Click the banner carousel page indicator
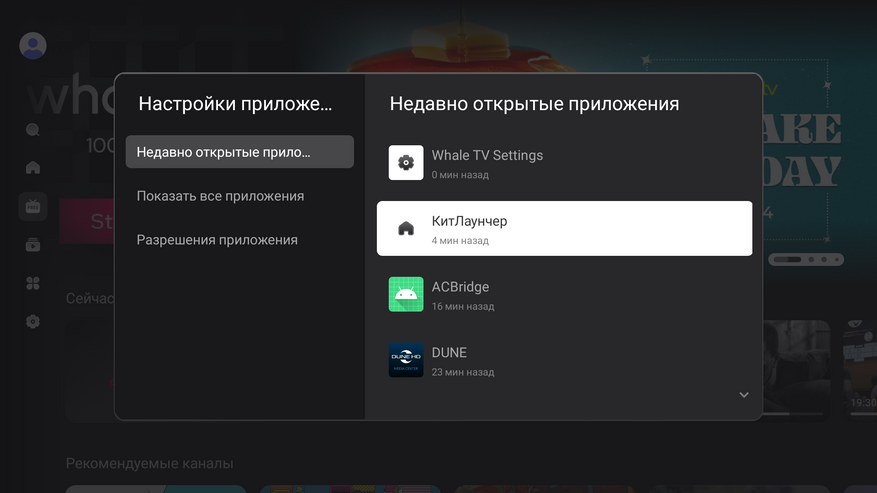The height and width of the screenshot is (493, 877). (x=806, y=260)
